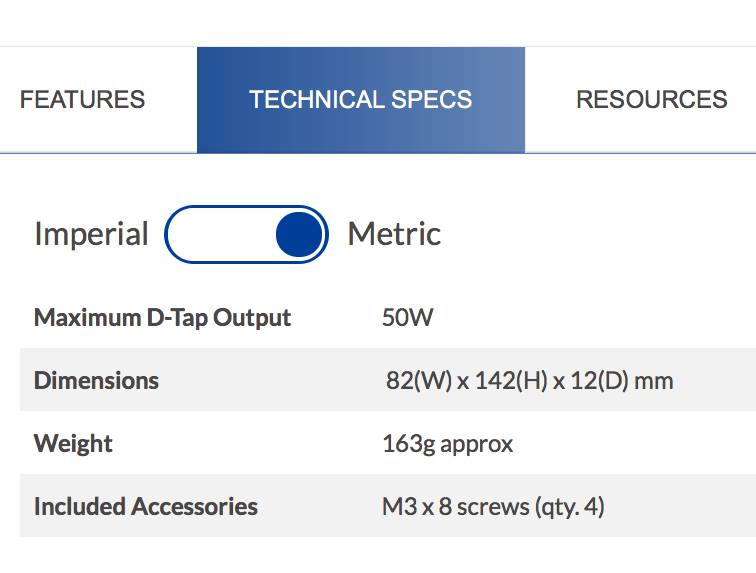756x573 pixels.
Task: Select the Dimensions row label
Action: click(96, 381)
